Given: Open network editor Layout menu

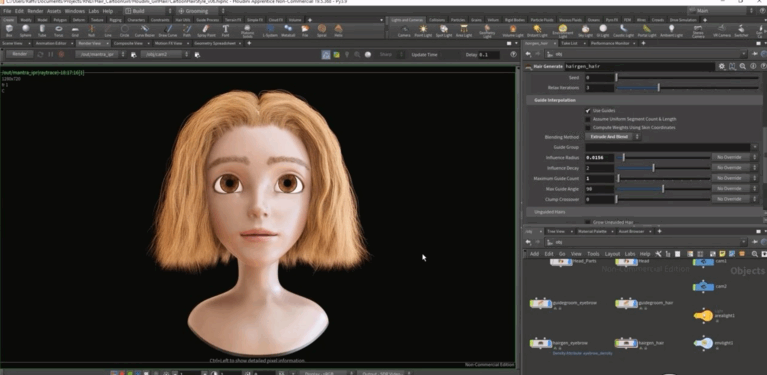Looking at the screenshot, I should coord(612,254).
